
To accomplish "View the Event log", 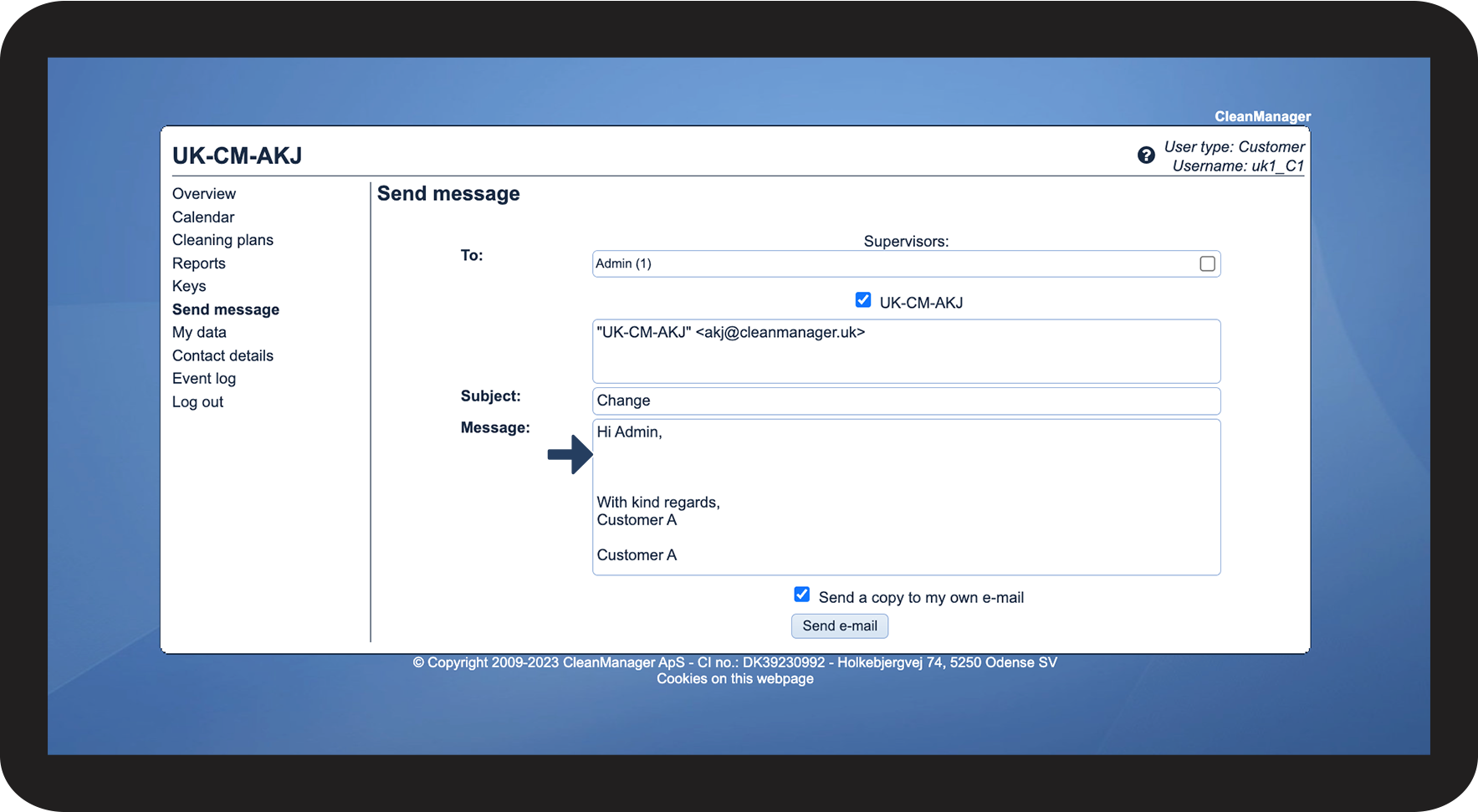I will click(x=204, y=379).
